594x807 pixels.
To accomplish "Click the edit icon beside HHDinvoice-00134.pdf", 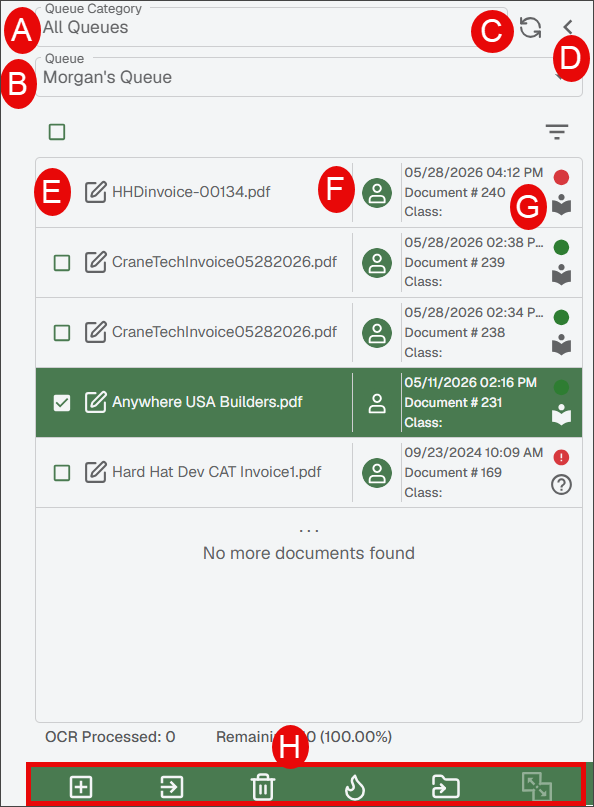I will tap(96, 192).
